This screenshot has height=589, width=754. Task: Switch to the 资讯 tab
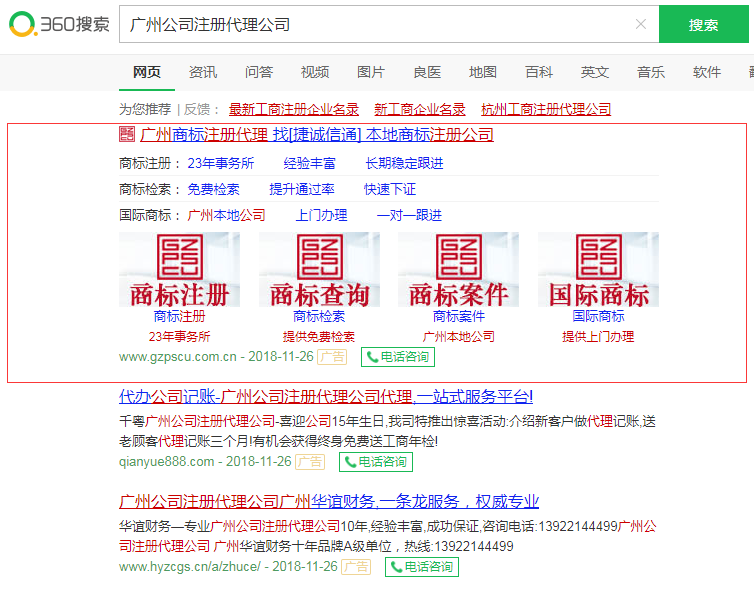pyautogui.click(x=203, y=72)
